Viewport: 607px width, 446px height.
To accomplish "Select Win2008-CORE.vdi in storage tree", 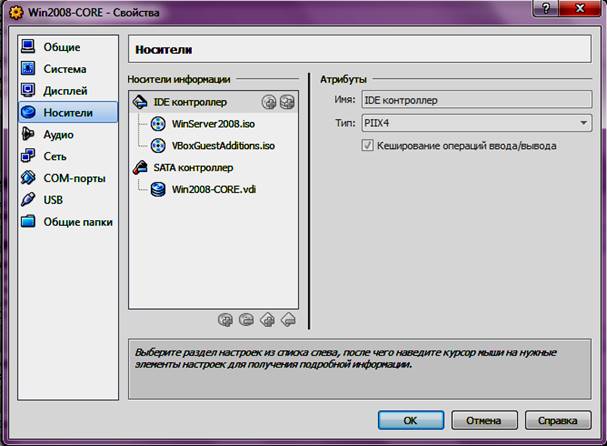I will 214,190.
